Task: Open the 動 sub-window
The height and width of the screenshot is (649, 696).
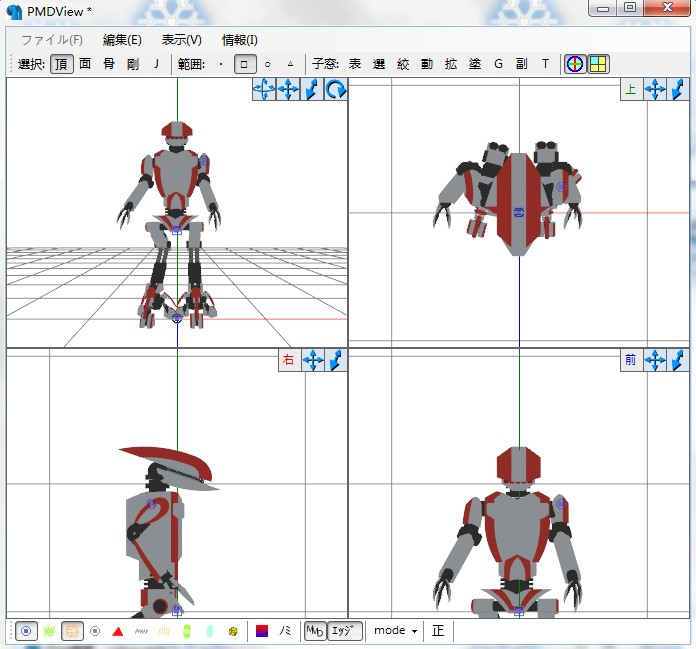Action: pos(427,64)
